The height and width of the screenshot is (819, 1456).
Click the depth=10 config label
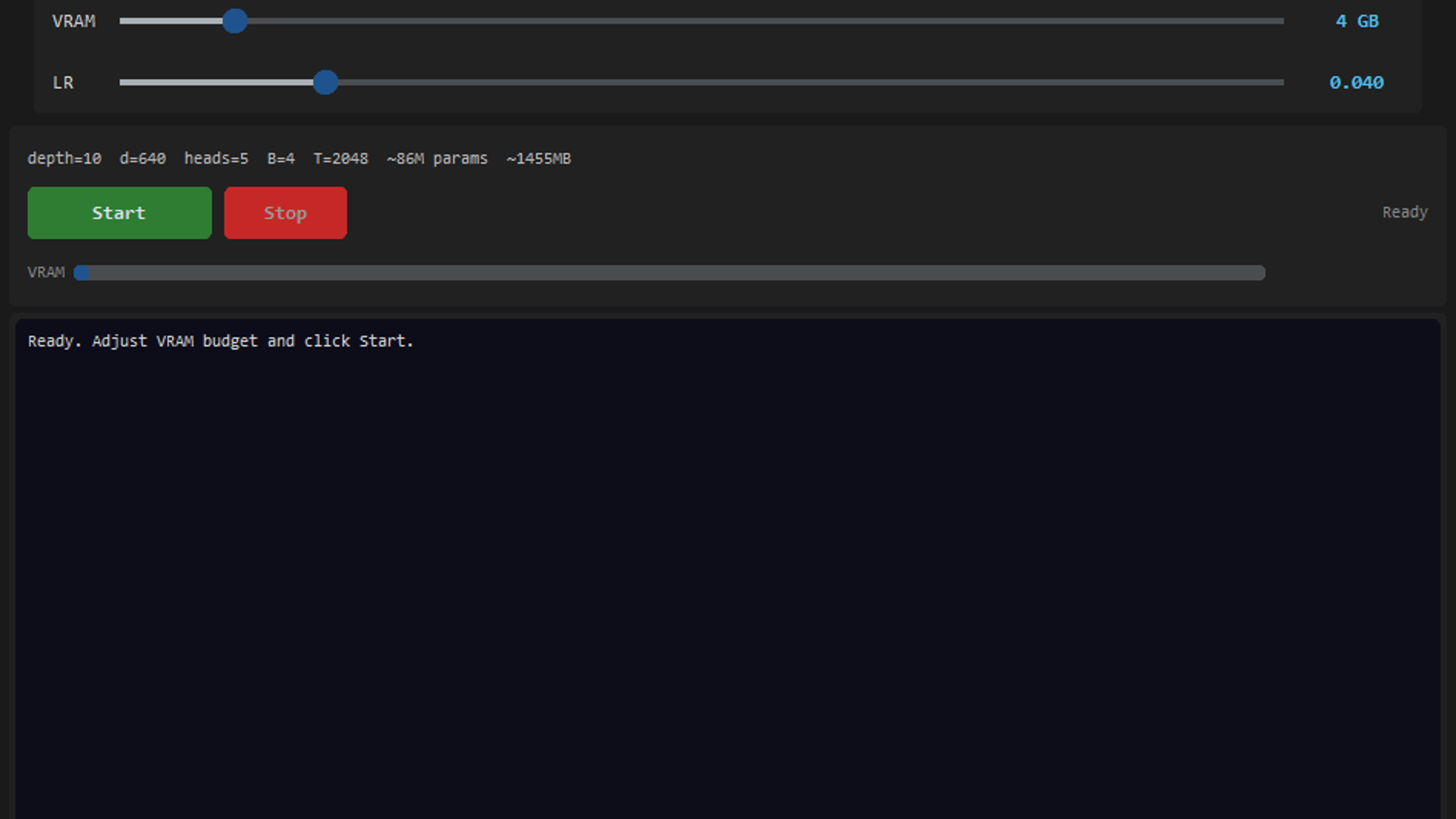(x=64, y=158)
